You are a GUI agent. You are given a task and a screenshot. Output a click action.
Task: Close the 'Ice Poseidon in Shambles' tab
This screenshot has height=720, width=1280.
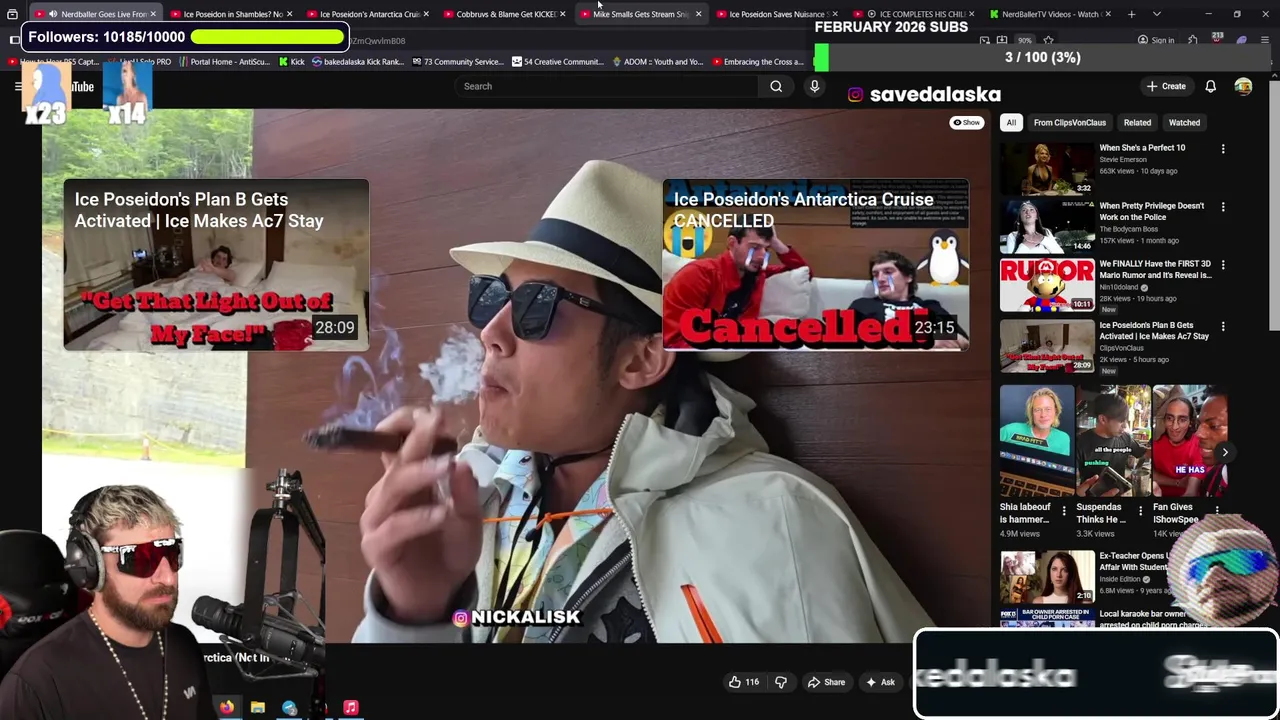pos(289,14)
